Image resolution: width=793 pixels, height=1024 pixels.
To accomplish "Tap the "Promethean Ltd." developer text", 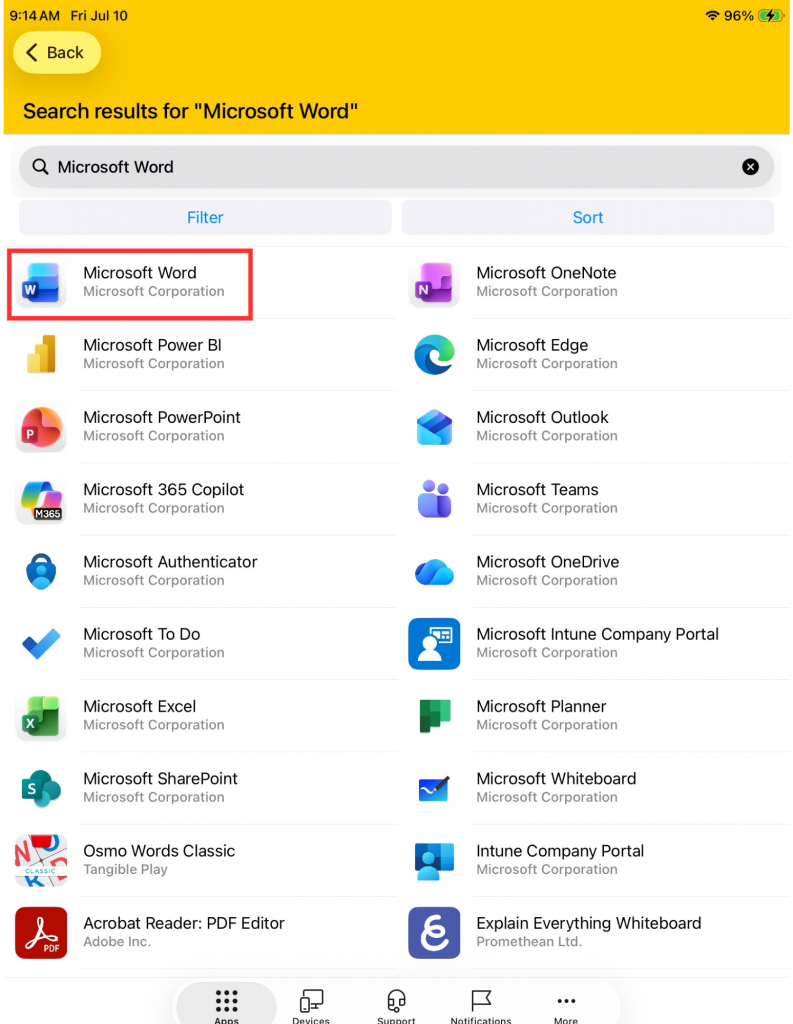I will tap(529, 942).
